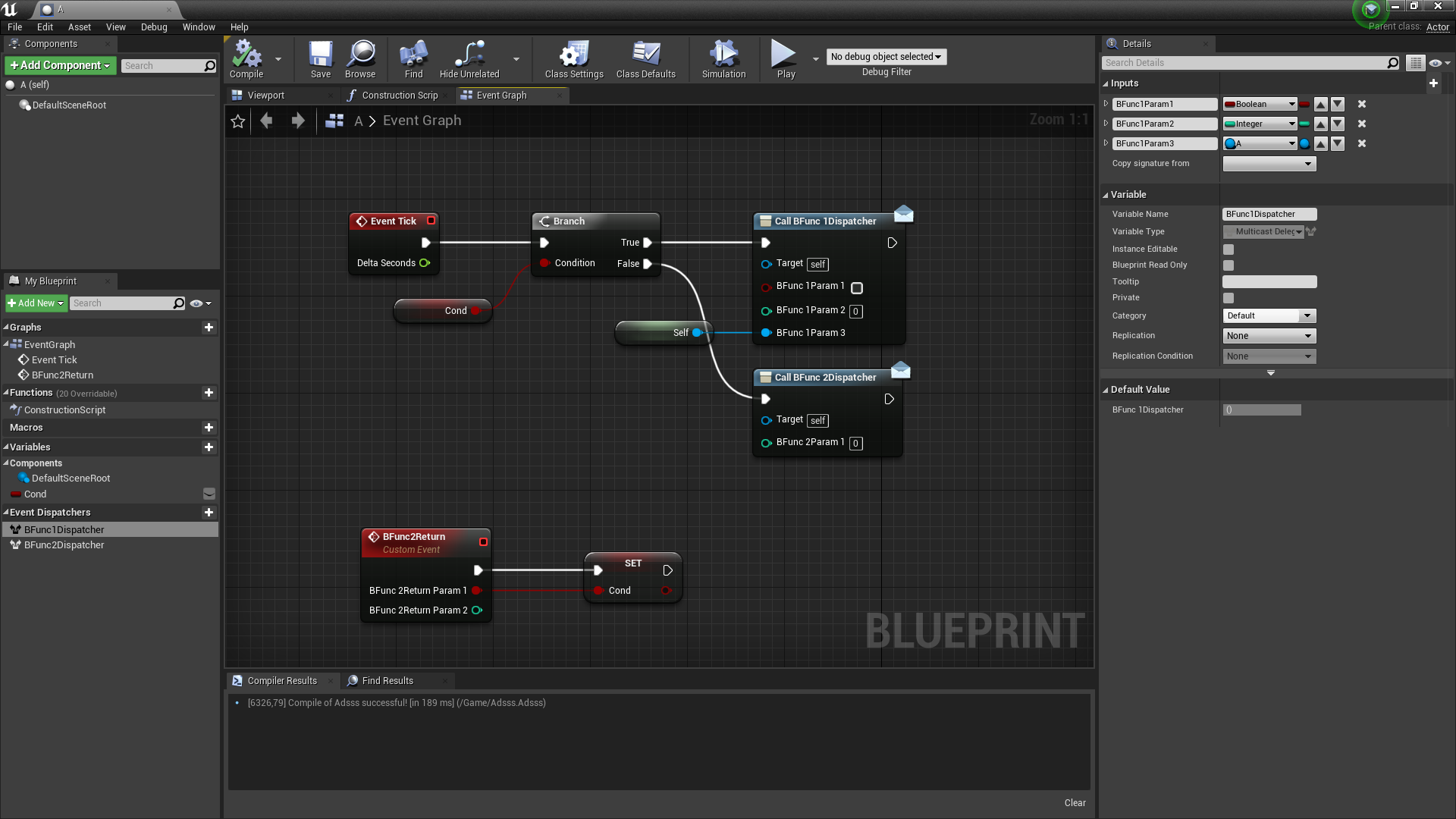Open Class Defaults
The image size is (1456, 819).
(645, 55)
